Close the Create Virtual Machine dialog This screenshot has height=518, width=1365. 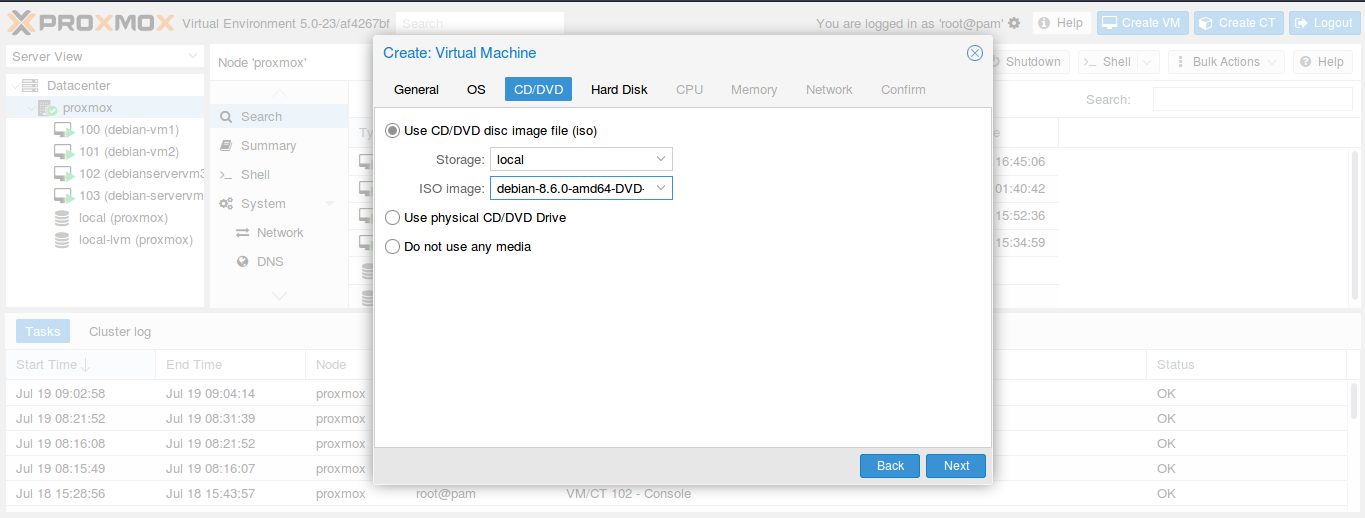[975, 53]
